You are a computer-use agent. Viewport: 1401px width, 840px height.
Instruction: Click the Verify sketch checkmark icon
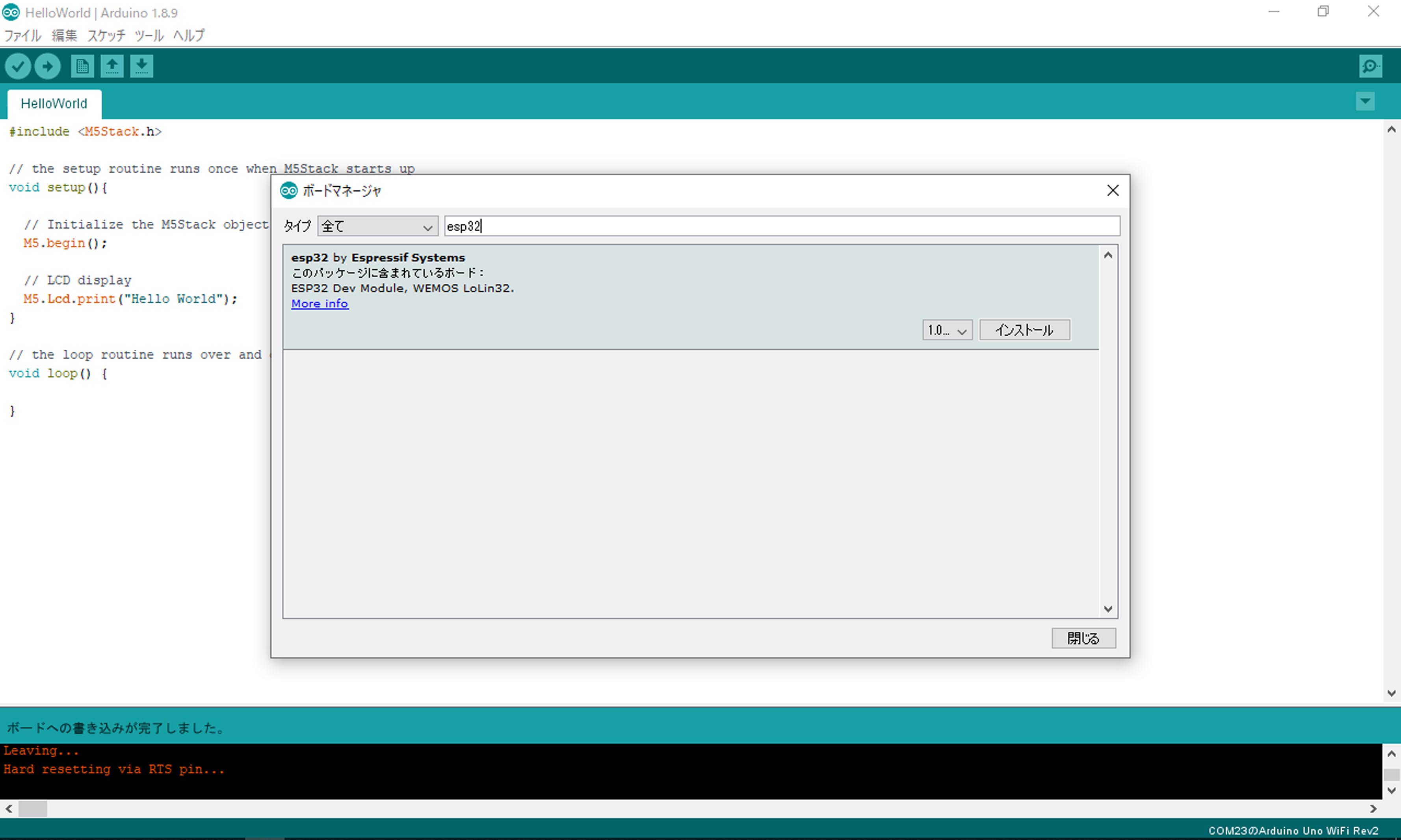18,66
